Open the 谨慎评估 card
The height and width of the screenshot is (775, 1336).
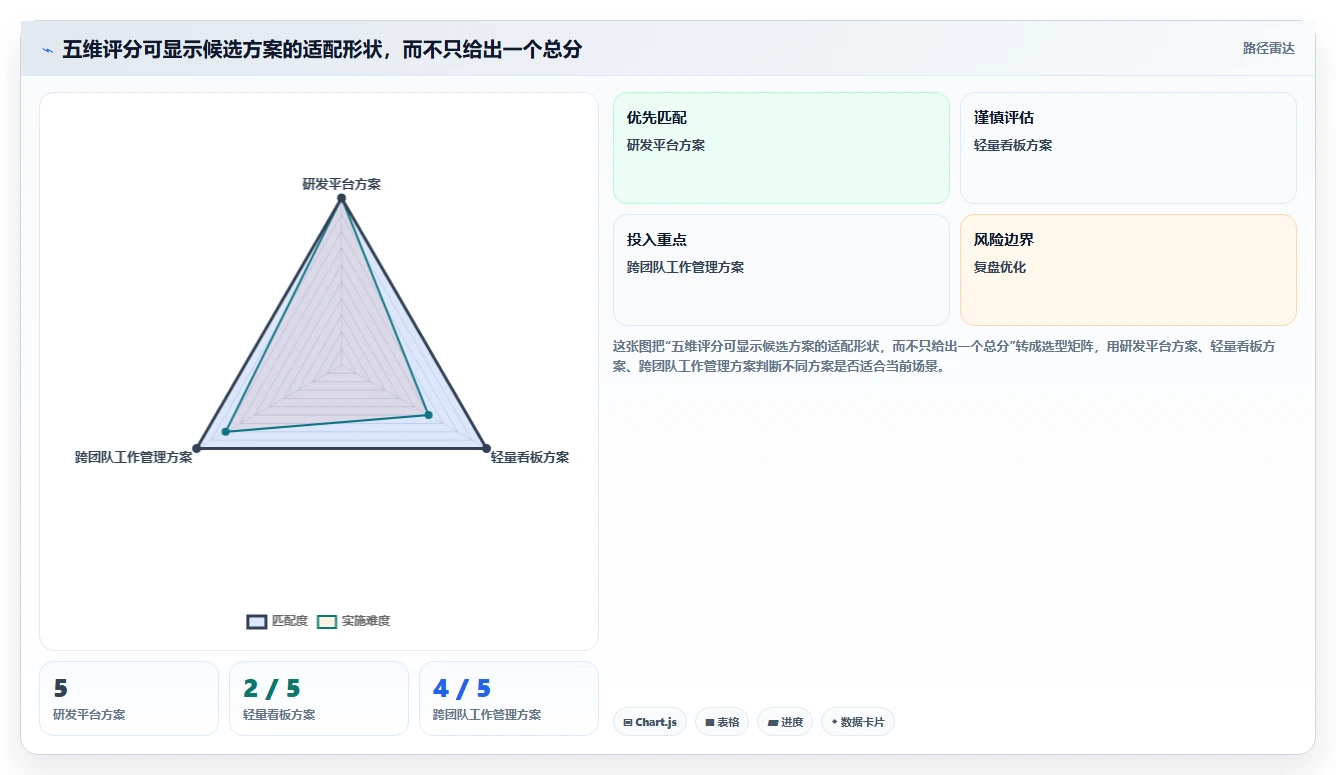pyautogui.click(x=1128, y=148)
